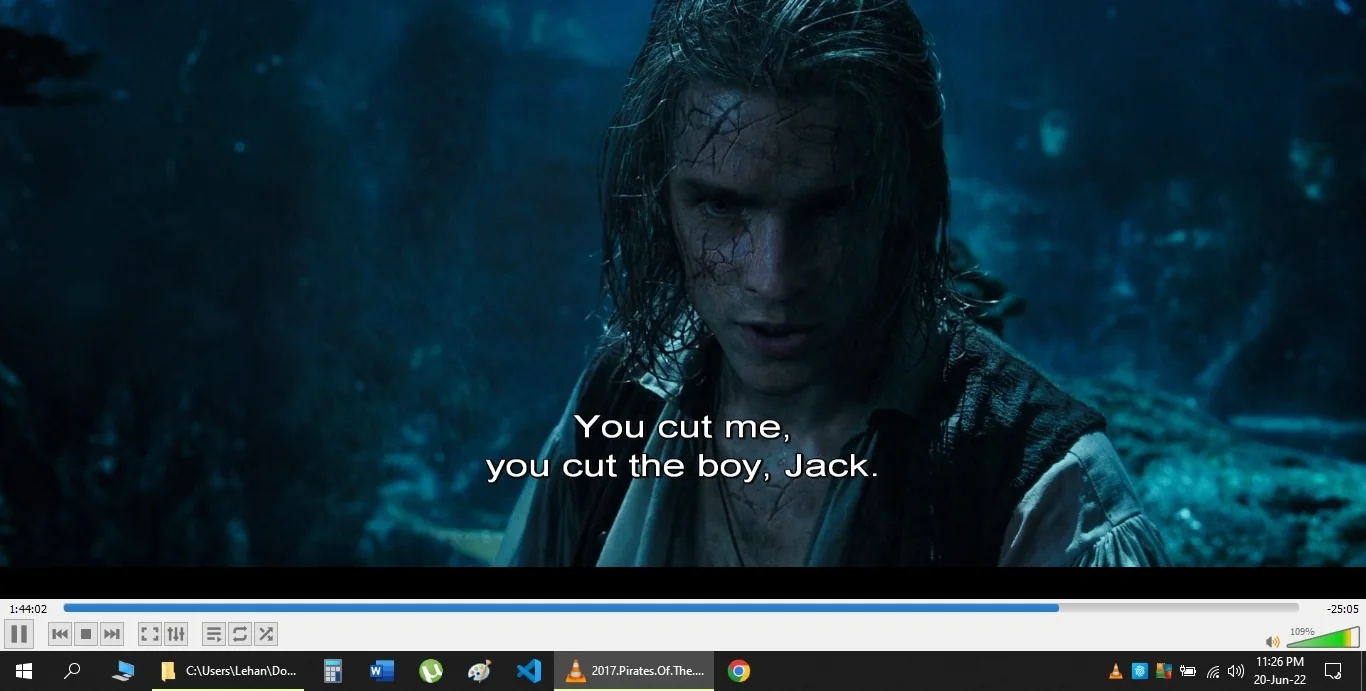Click the colorful security tray icon
The image size is (1366, 691).
(1164, 671)
